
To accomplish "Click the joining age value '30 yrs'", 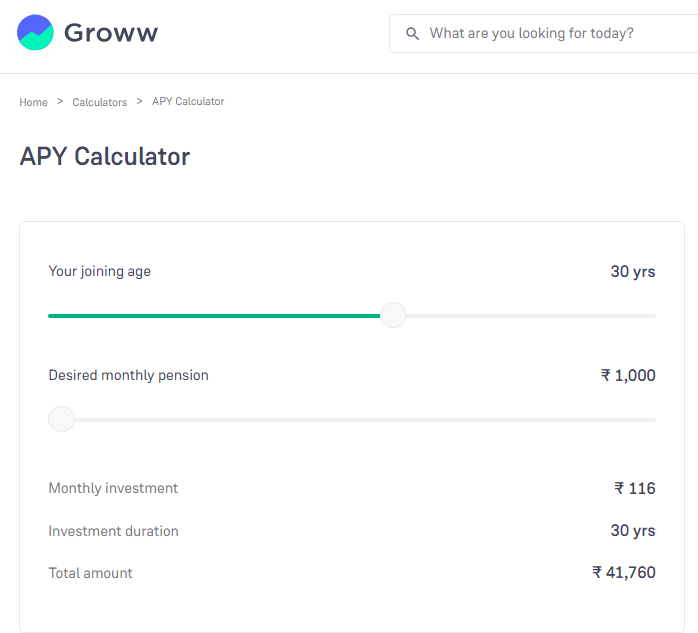I will [x=633, y=271].
